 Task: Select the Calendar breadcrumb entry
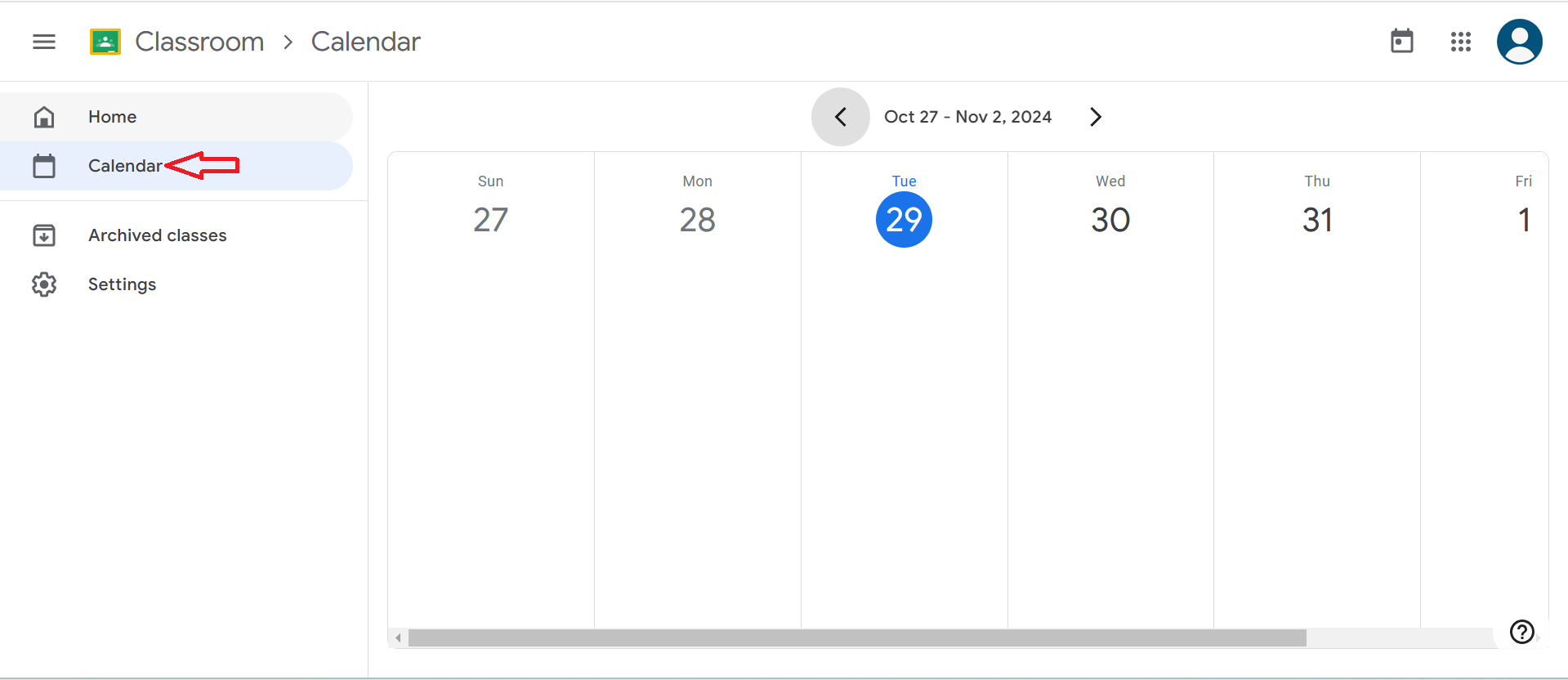[x=365, y=42]
